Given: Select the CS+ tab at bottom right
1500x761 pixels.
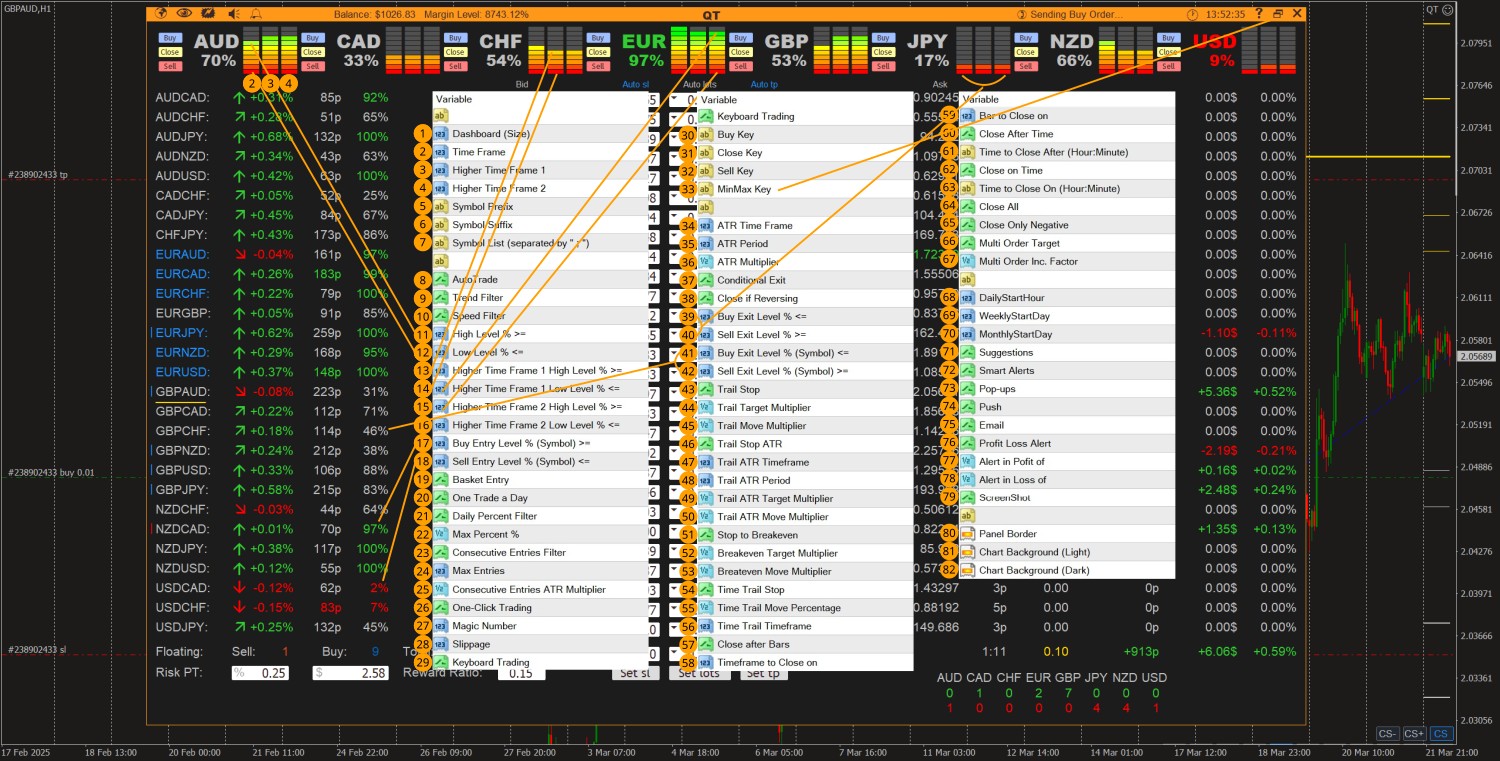Looking at the screenshot, I should click(x=1414, y=734).
